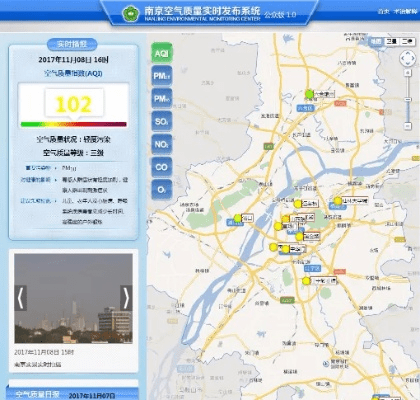Click the map pan-left arrow

[x=403, y=59]
